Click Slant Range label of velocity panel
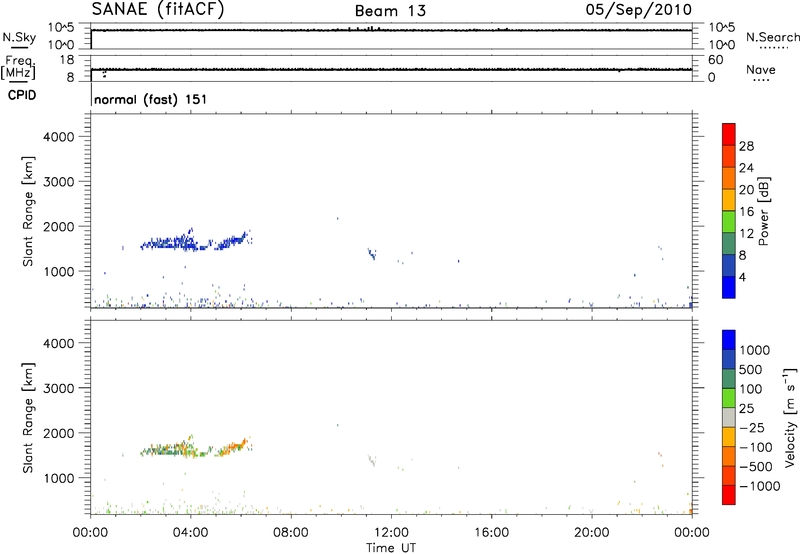 28,418
